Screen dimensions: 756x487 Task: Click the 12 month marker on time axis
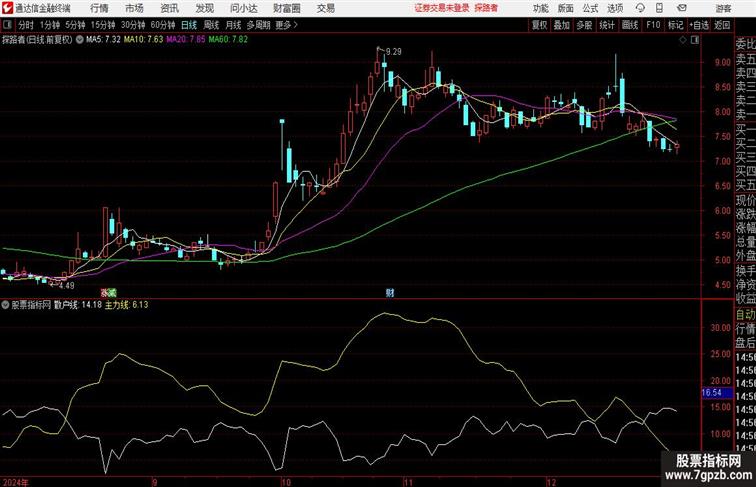point(551,482)
